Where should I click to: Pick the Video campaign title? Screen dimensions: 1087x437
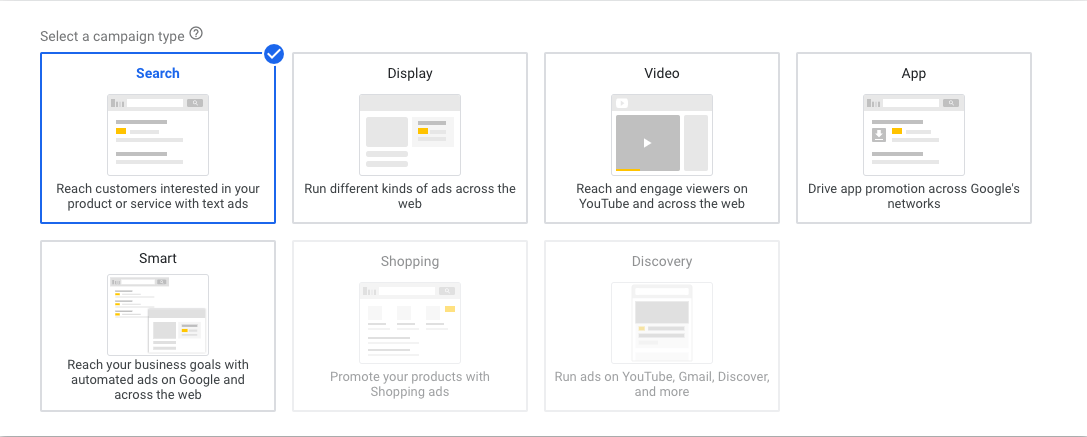tap(661, 74)
